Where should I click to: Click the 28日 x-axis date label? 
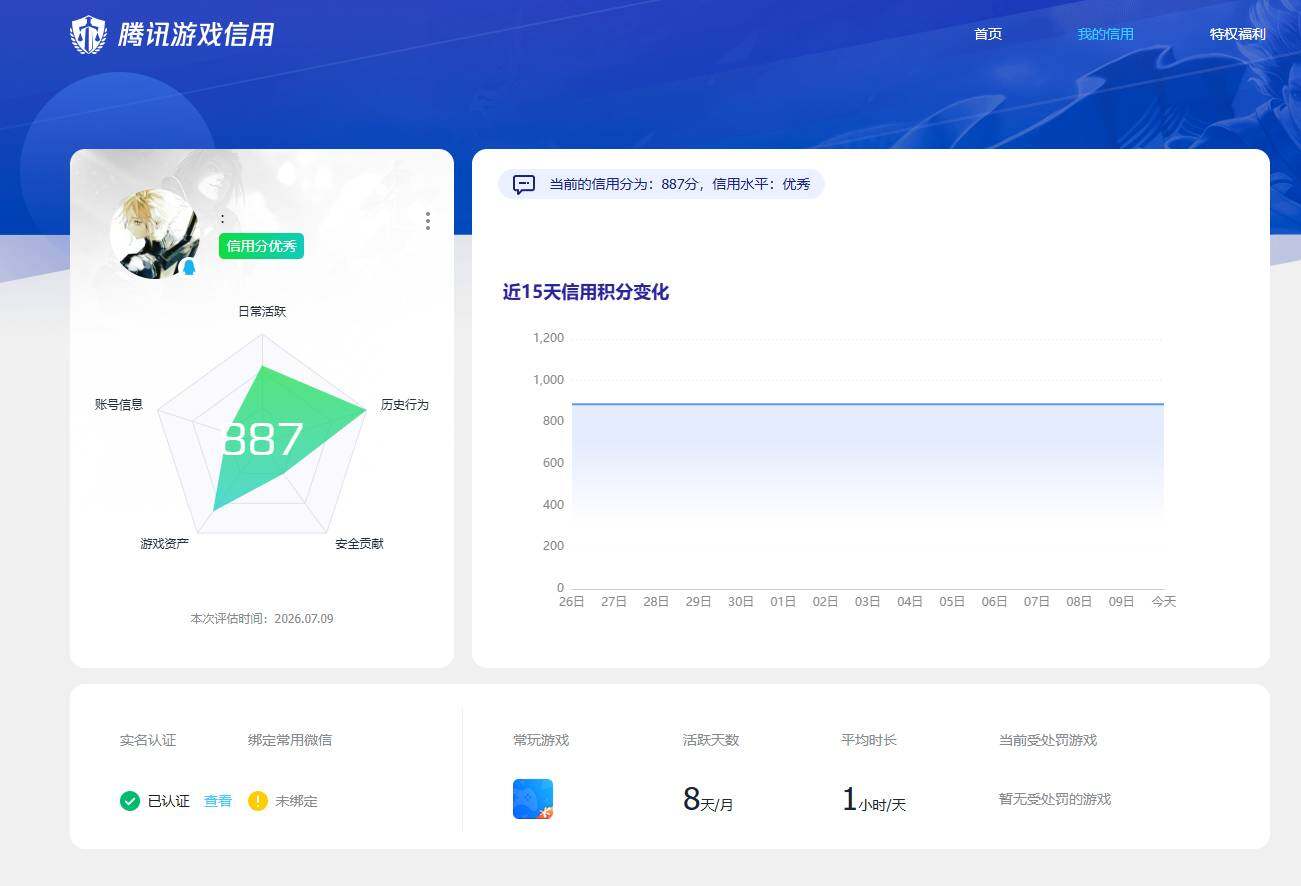[656, 602]
